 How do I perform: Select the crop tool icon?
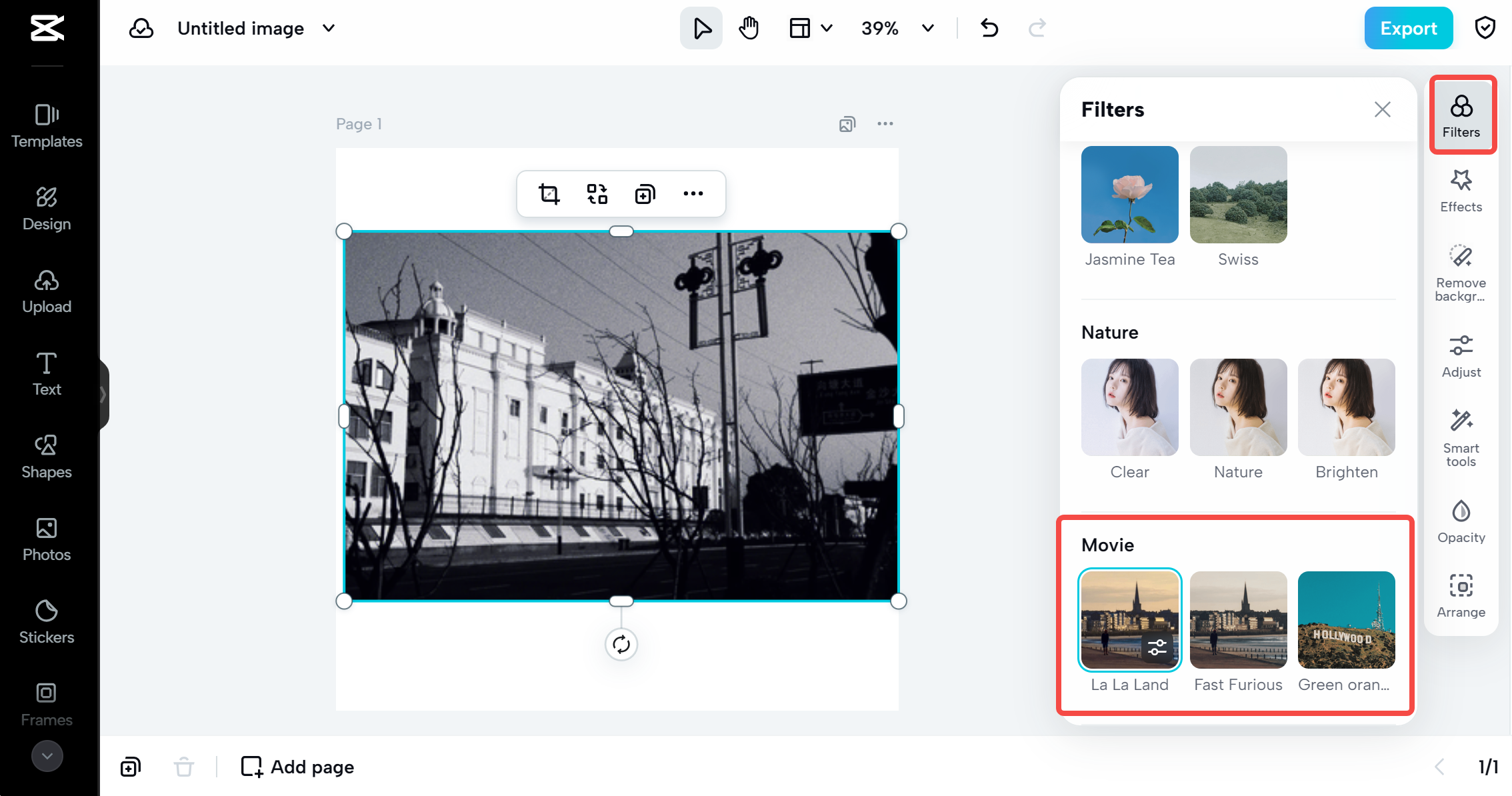(x=549, y=194)
